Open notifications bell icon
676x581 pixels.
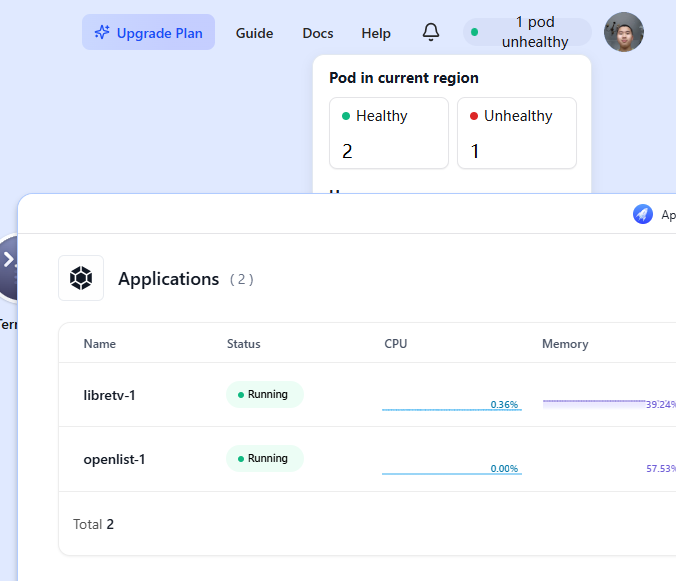[x=431, y=32]
